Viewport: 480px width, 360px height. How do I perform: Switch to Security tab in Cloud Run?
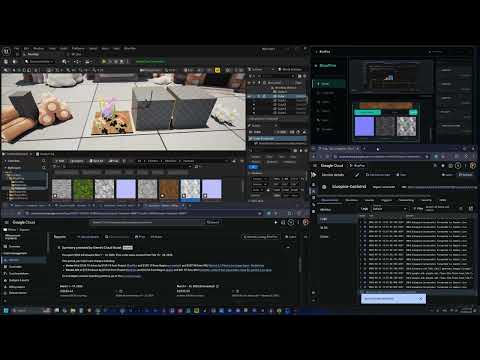(x=426, y=200)
